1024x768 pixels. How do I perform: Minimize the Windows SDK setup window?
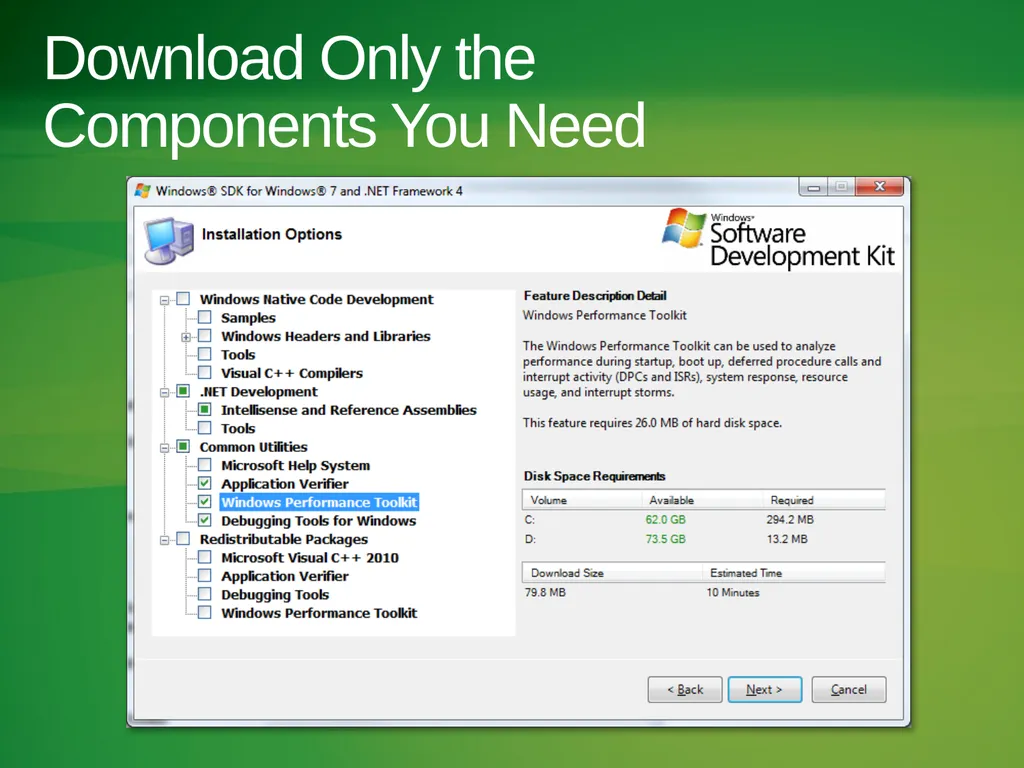point(814,187)
